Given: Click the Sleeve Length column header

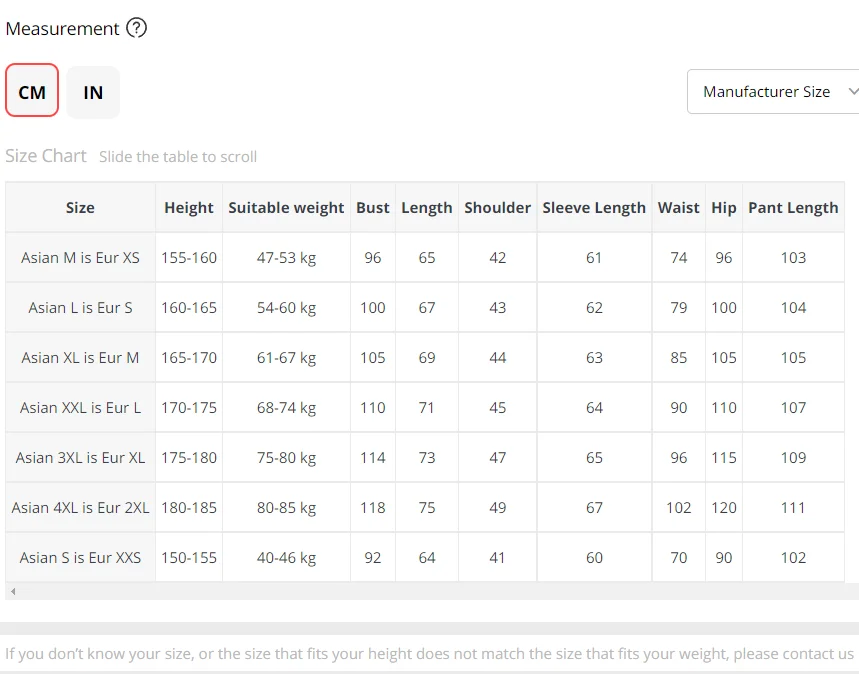Looking at the screenshot, I should click(x=594, y=208).
